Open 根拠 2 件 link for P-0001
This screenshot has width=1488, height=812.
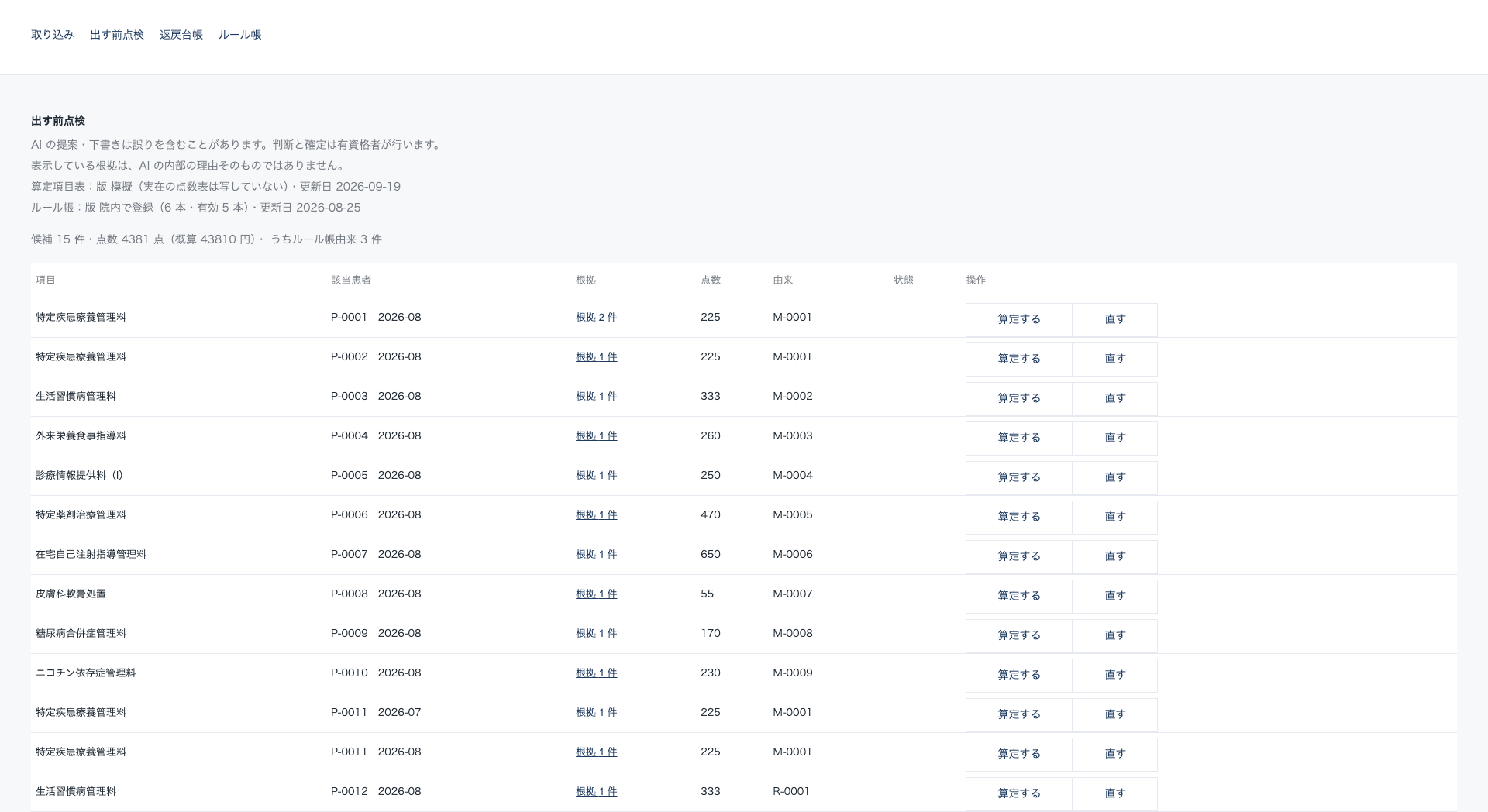597,318
